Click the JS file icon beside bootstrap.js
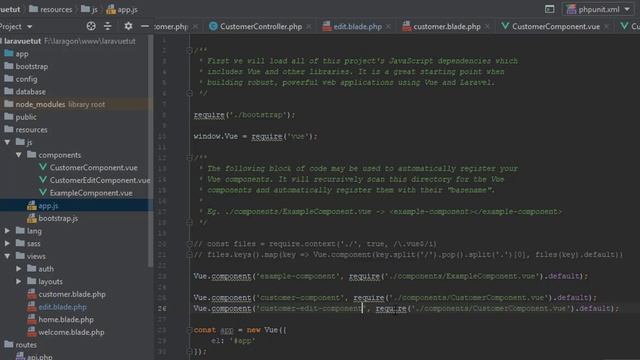The width and height of the screenshot is (640, 360). point(32,218)
